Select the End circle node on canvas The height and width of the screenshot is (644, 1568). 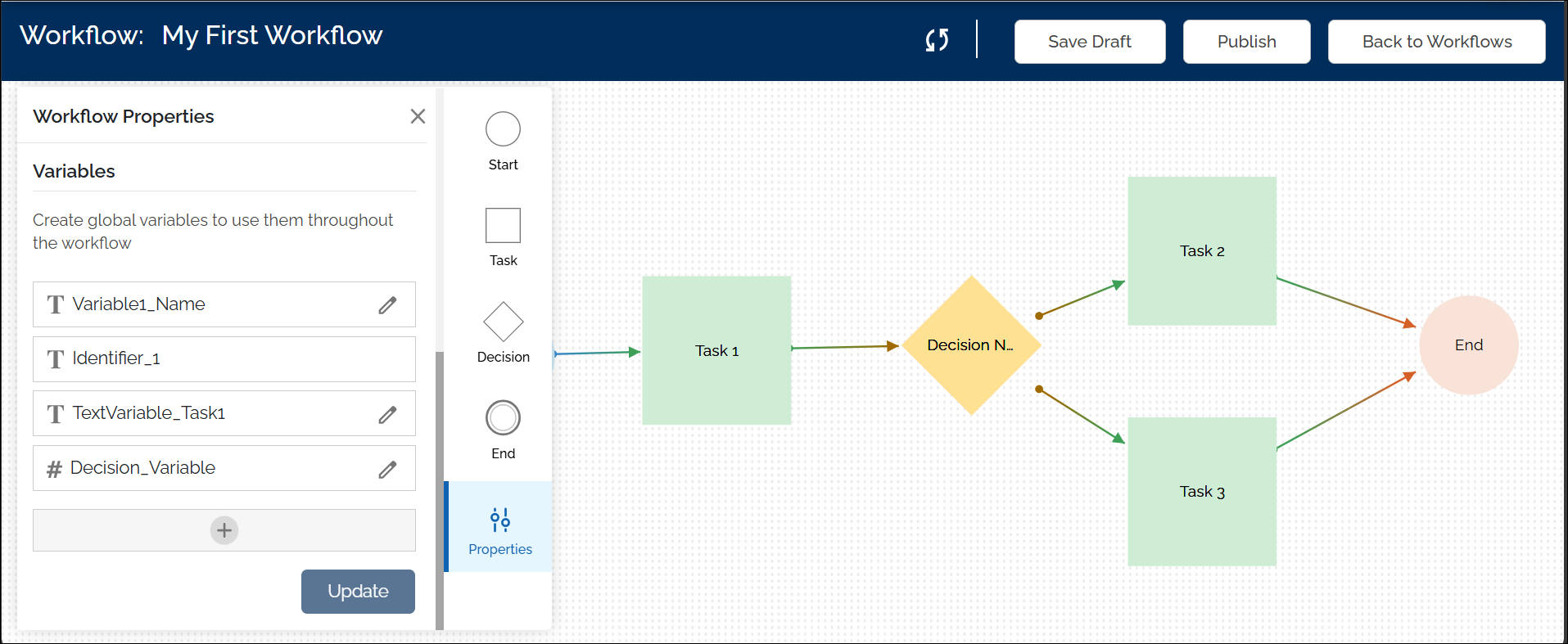1468,345
